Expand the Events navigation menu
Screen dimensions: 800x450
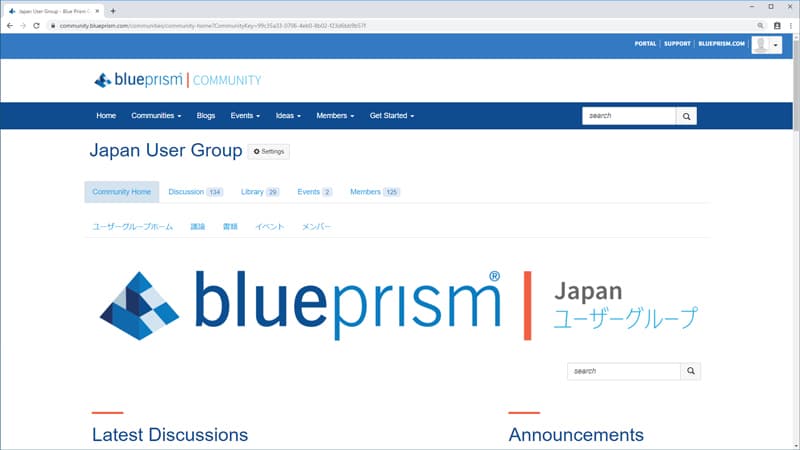tap(245, 116)
